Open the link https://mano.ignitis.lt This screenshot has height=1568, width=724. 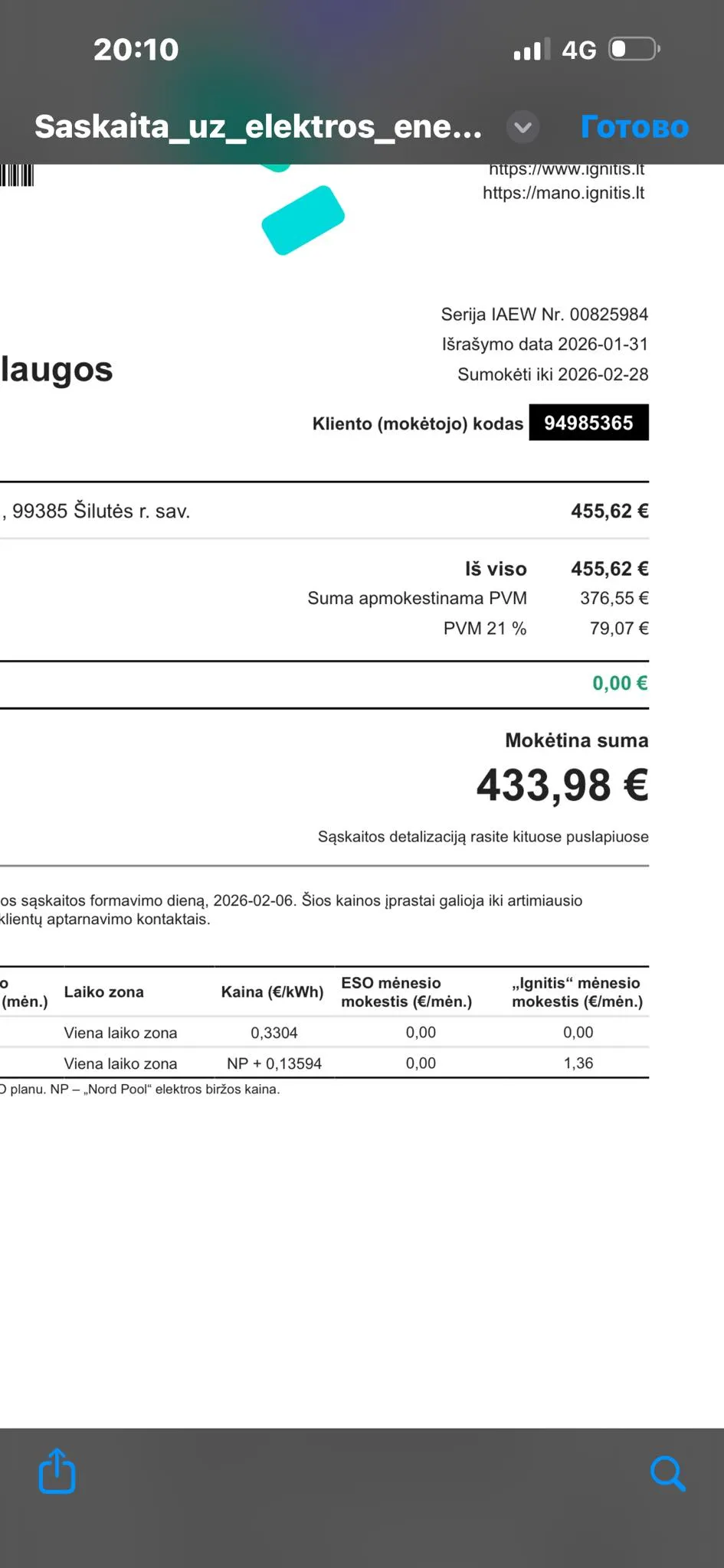[563, 193]
